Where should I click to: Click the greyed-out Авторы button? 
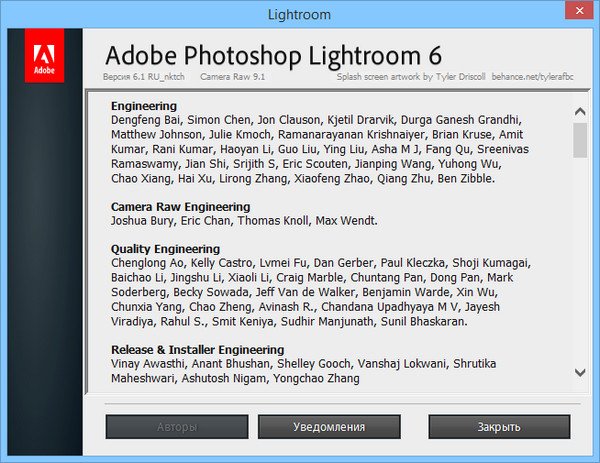click(x=177, y=427)
